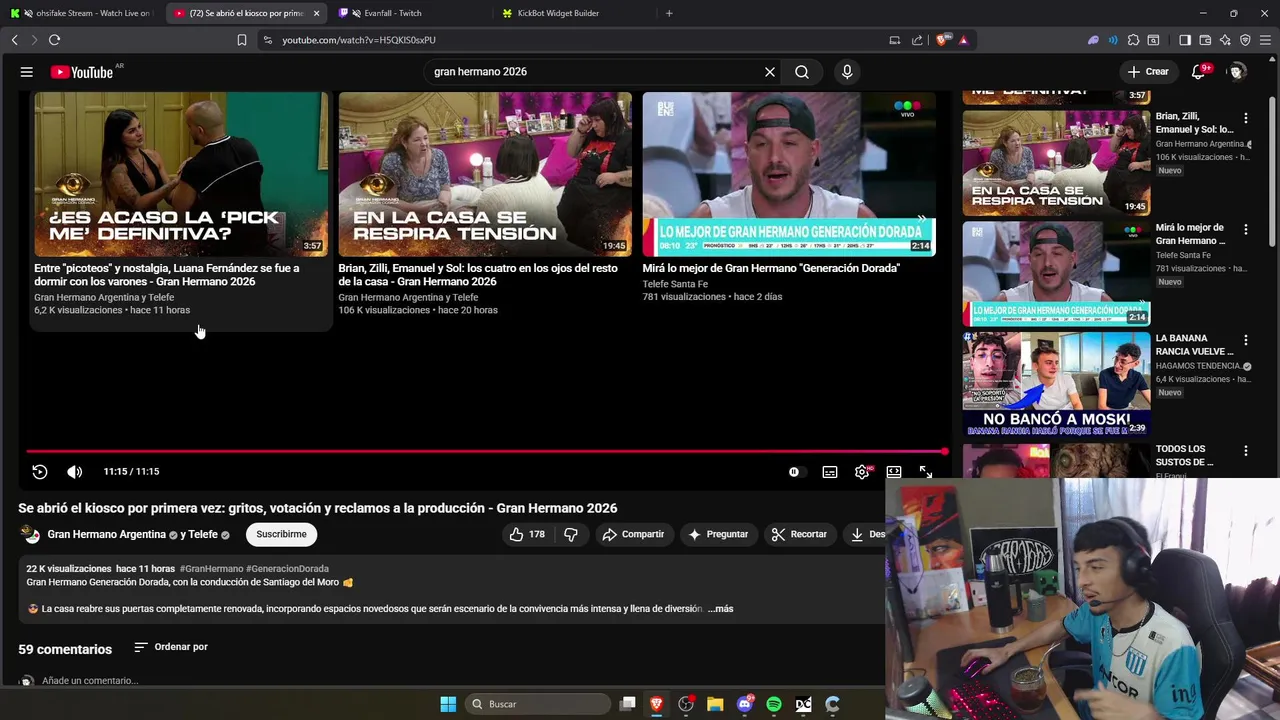The image size is (1280, 720).
Task: Open the Gran Hermano Argentina channel link
Action: (106, 535)
